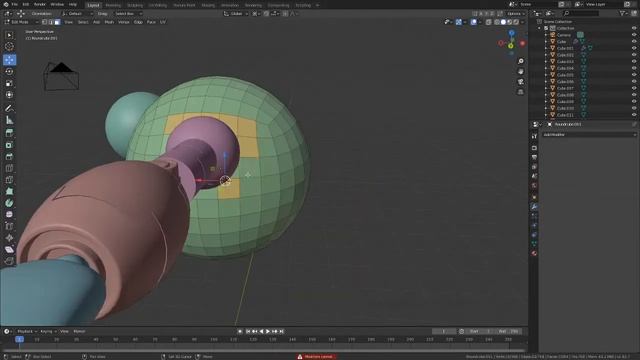Click the pan hand viewport icon
The height and width of the screenshot is (360, 640).
click(x=521, y=71)
